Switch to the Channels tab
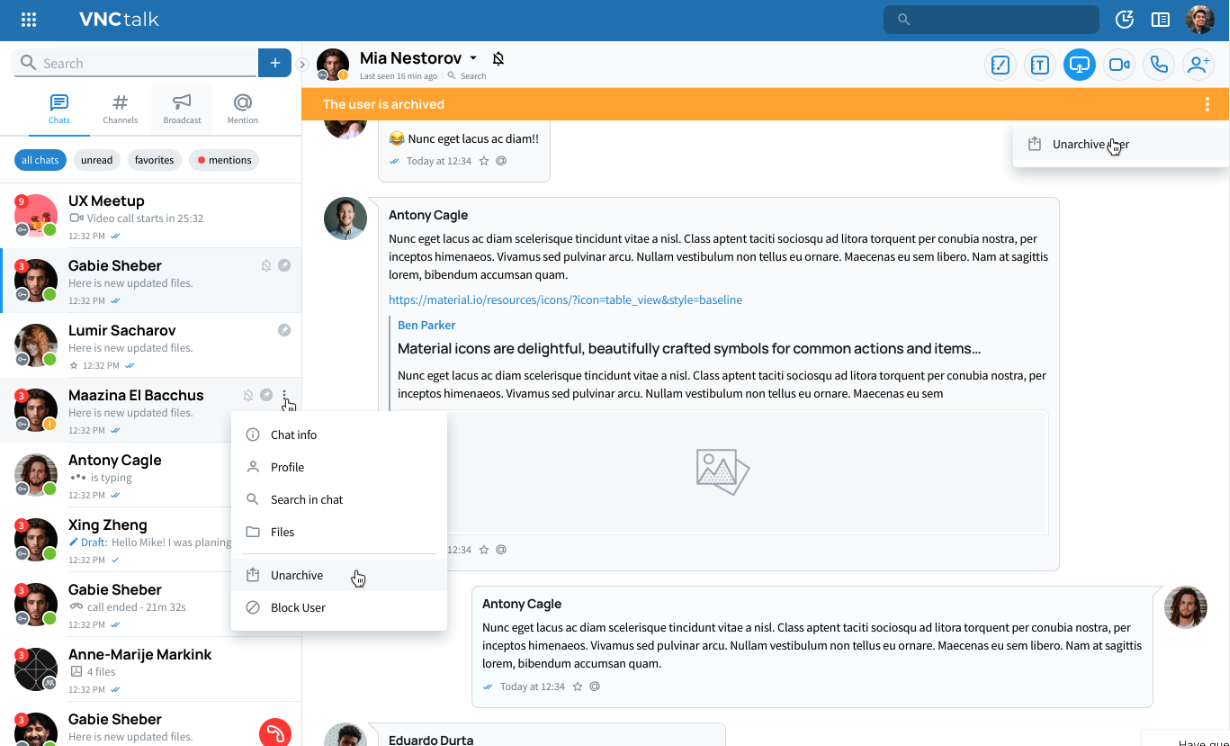Viewport: 1230px width, 746px height. coord(120,108)
